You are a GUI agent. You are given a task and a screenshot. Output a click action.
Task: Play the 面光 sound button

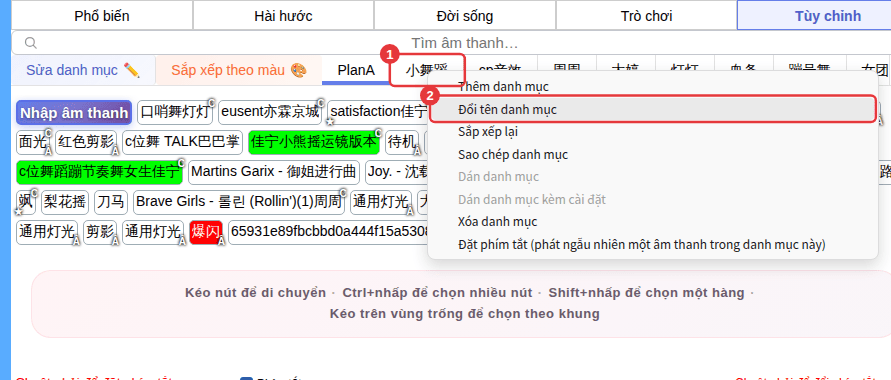[33, 142]
